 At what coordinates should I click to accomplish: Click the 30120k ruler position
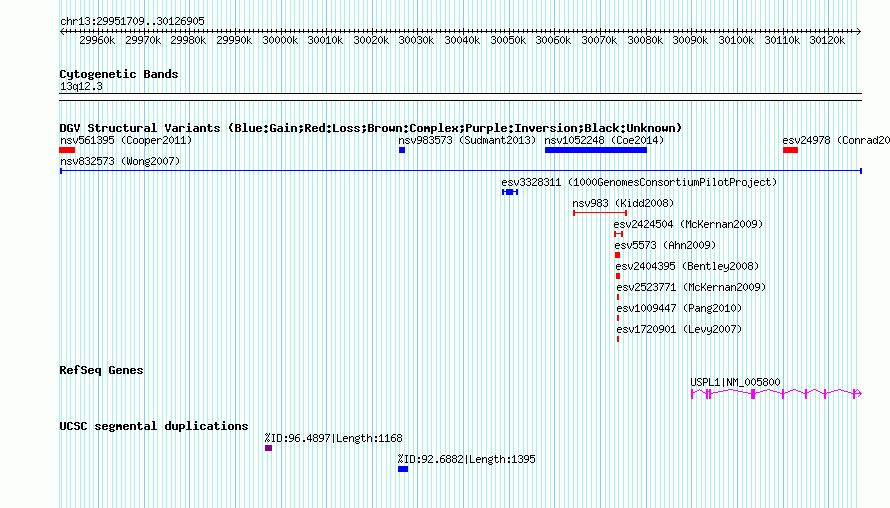[828, 40]
